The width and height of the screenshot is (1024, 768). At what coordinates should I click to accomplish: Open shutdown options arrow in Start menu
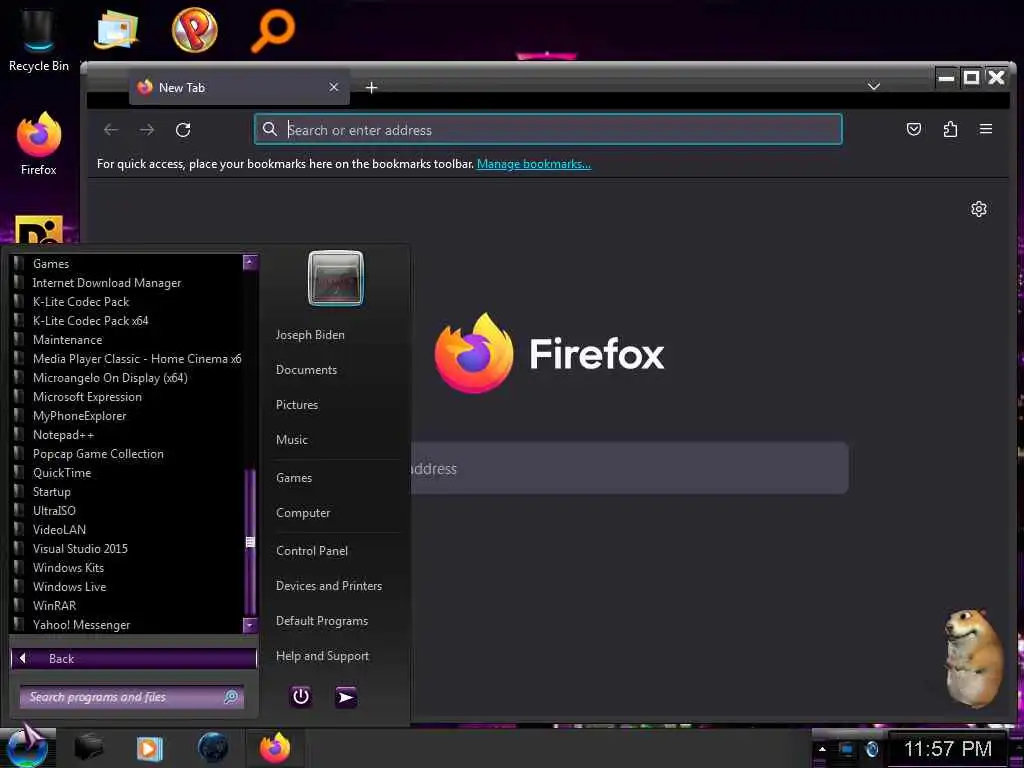346,697
